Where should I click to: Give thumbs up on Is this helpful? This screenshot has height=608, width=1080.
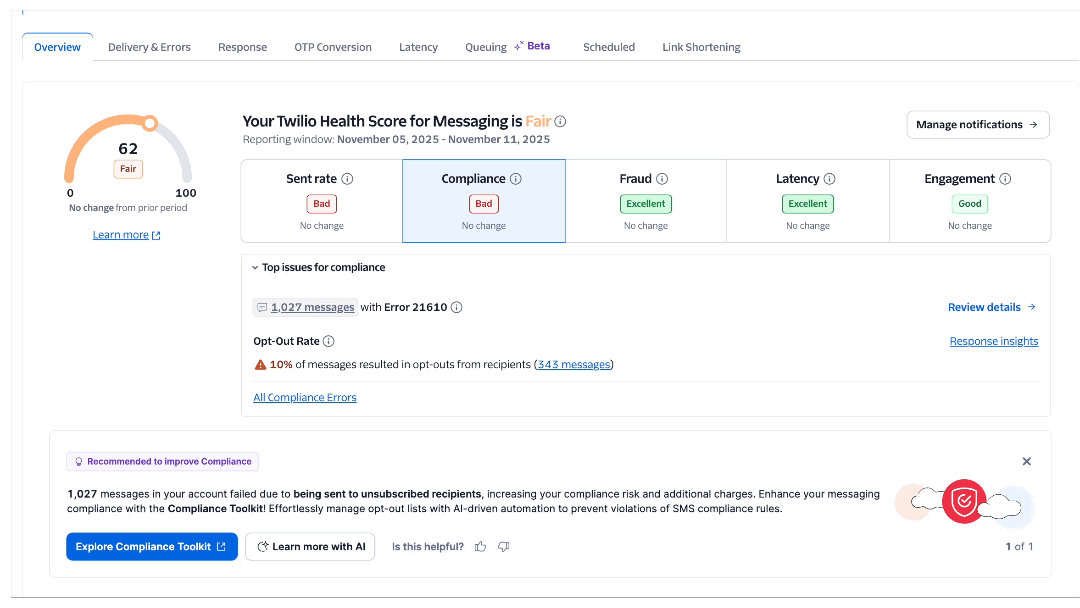point(480,546)
